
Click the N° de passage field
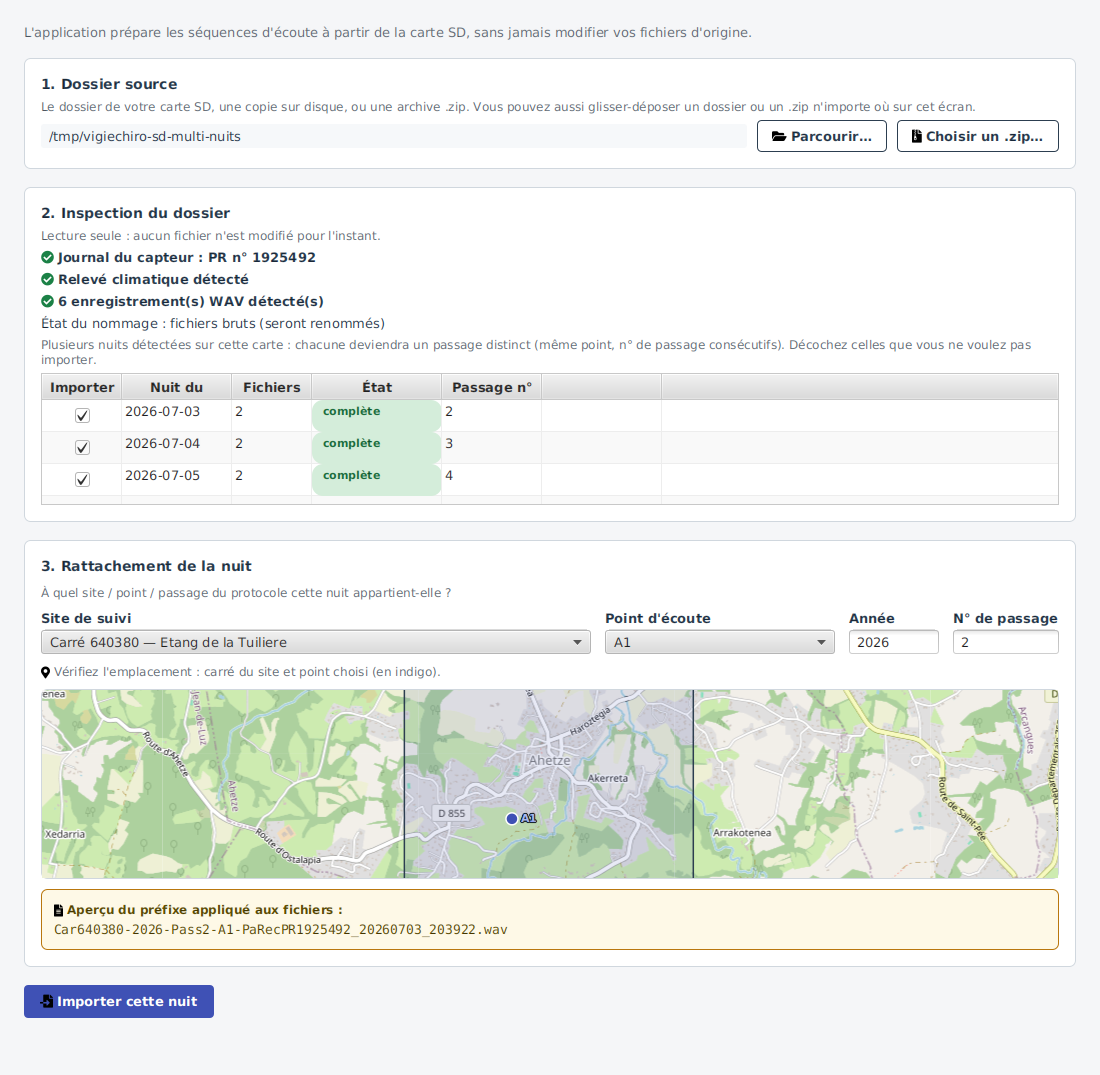point(1005,642)
